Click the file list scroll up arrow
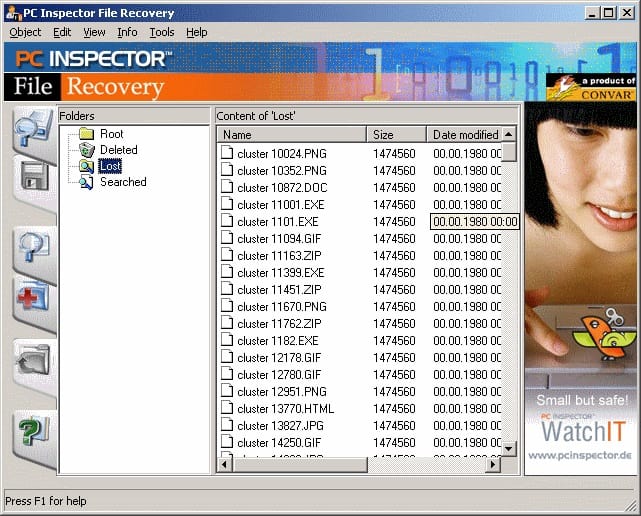The height and width of the screenshot is (516, 641). [509, 134]
